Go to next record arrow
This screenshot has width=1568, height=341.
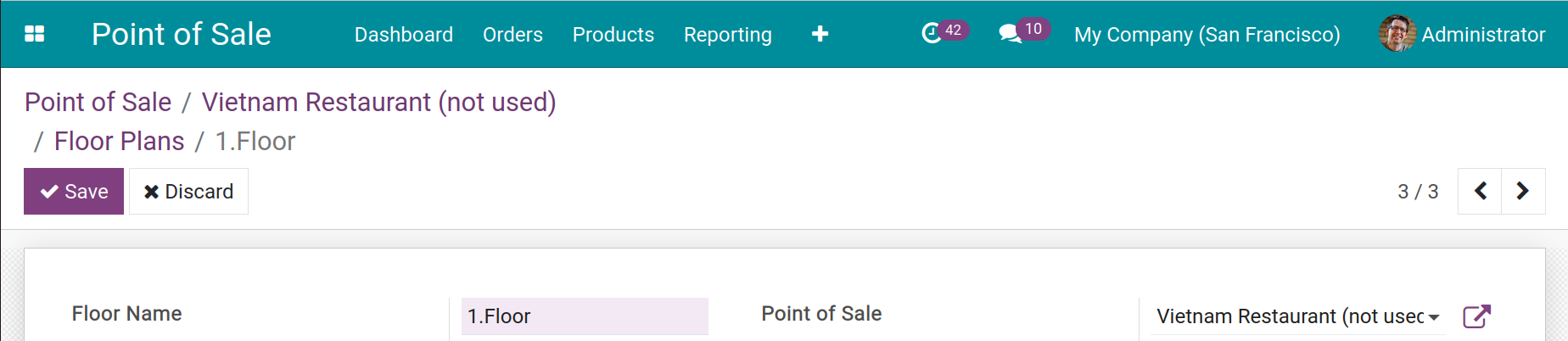pos(1523,191)
